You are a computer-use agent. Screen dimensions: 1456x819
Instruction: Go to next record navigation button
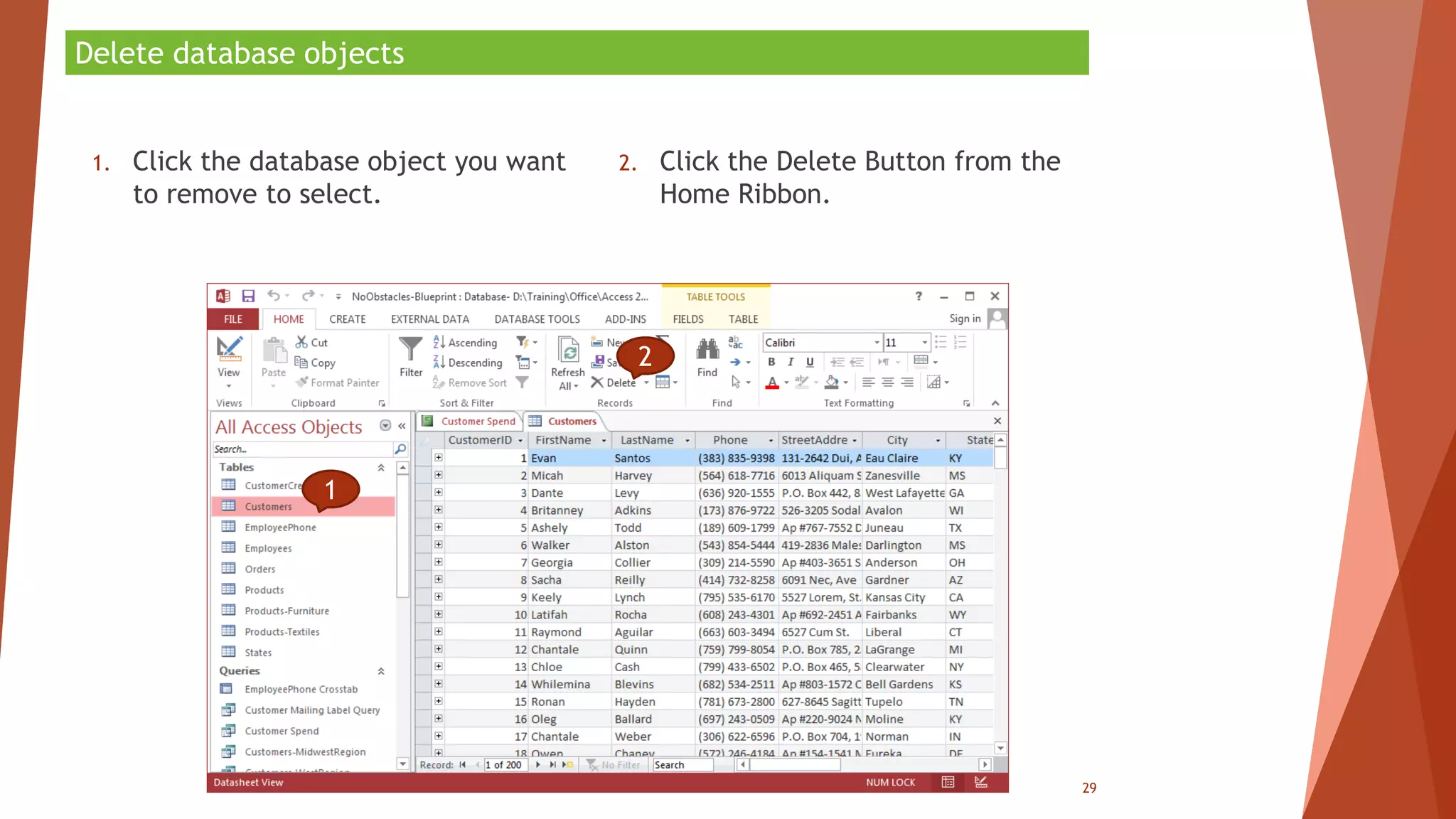click(538, 765)
